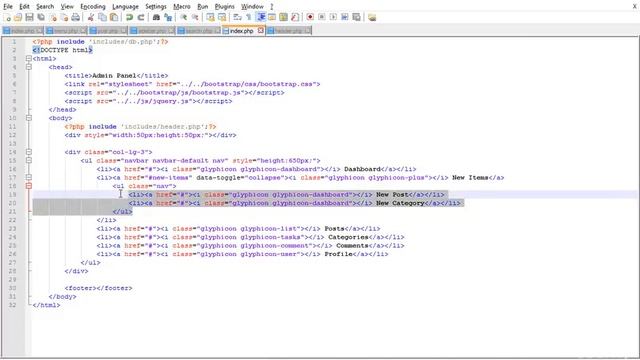Click the last toolbar icon after macro buttons
The image size is (640, 360).
372,17
